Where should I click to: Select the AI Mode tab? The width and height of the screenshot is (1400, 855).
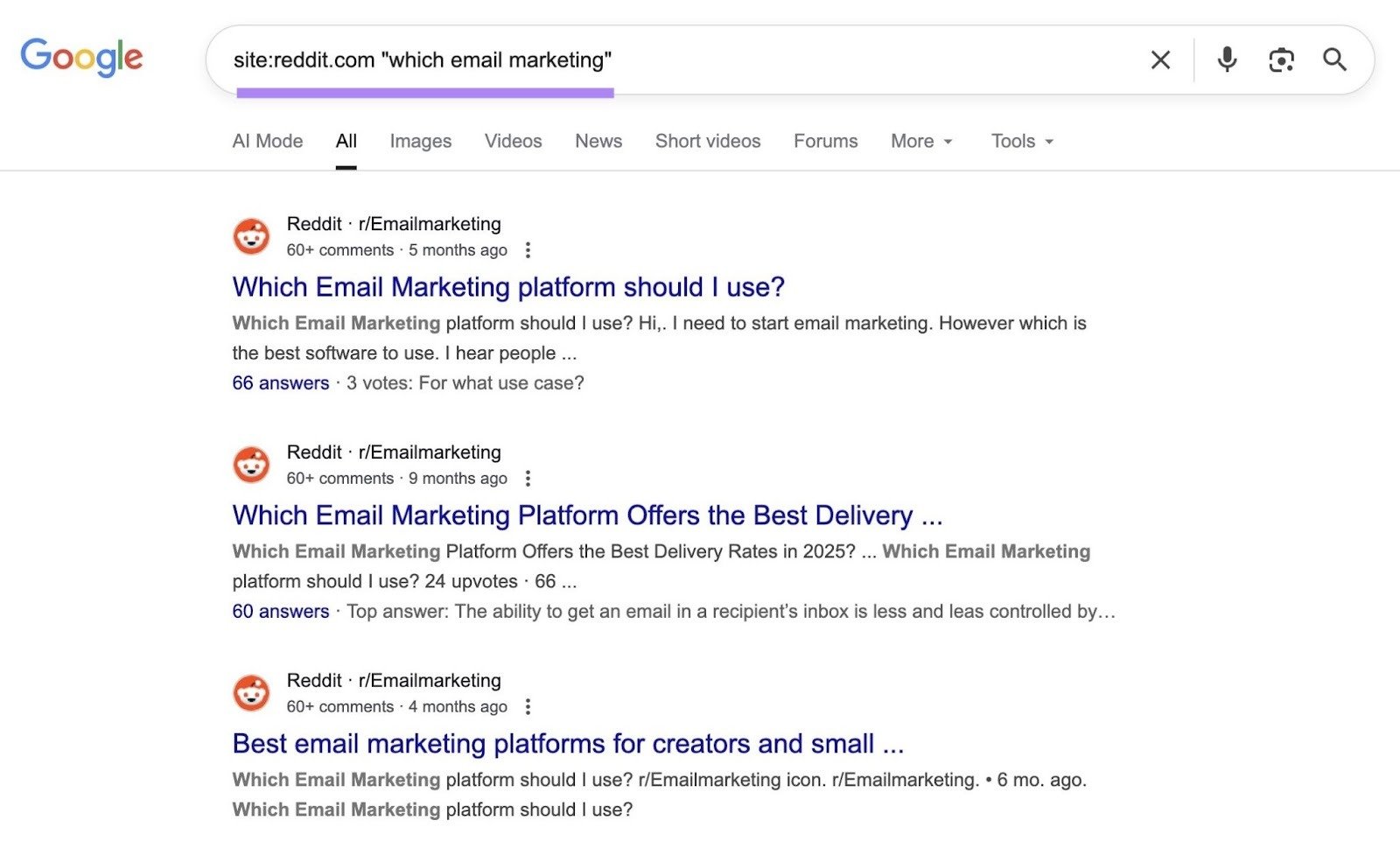tap(268, 141)
